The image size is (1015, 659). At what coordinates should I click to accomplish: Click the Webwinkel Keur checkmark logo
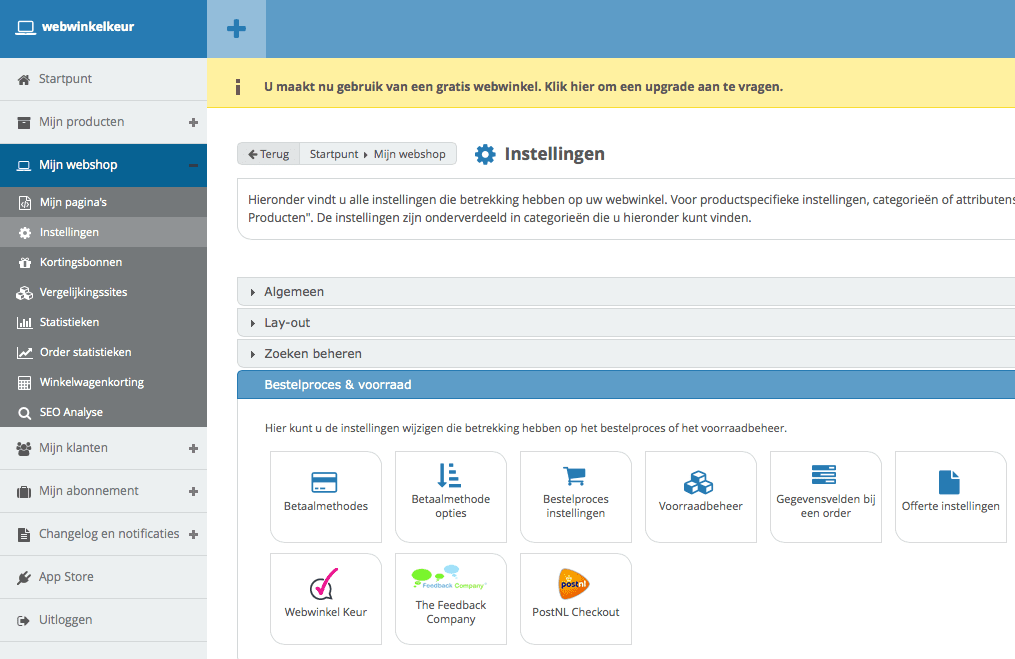pyautogui.click(x=325, y=585)
